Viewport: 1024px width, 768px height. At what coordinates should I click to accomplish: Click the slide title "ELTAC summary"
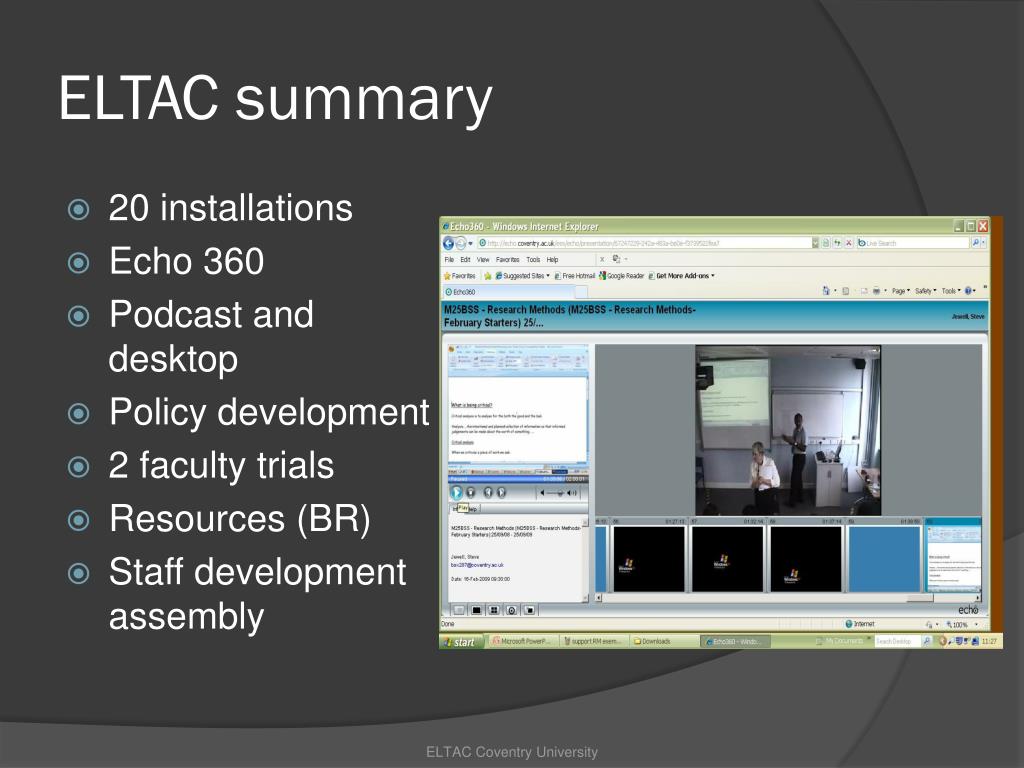coord(275,100)
